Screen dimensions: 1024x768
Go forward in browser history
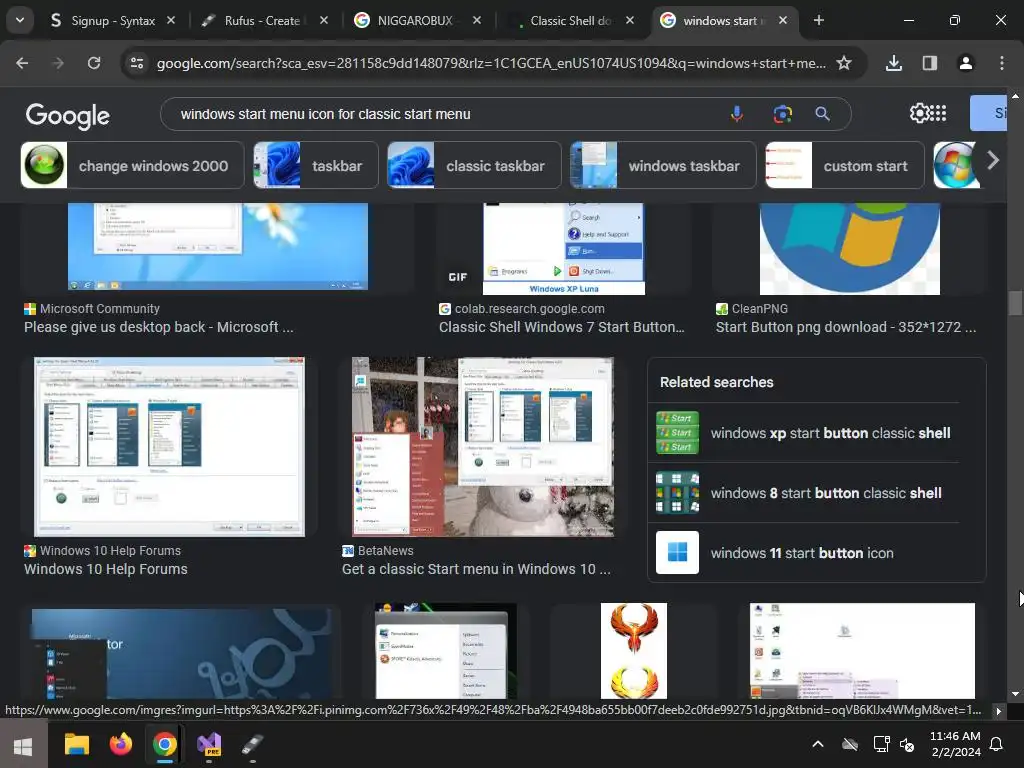(58, 63)
